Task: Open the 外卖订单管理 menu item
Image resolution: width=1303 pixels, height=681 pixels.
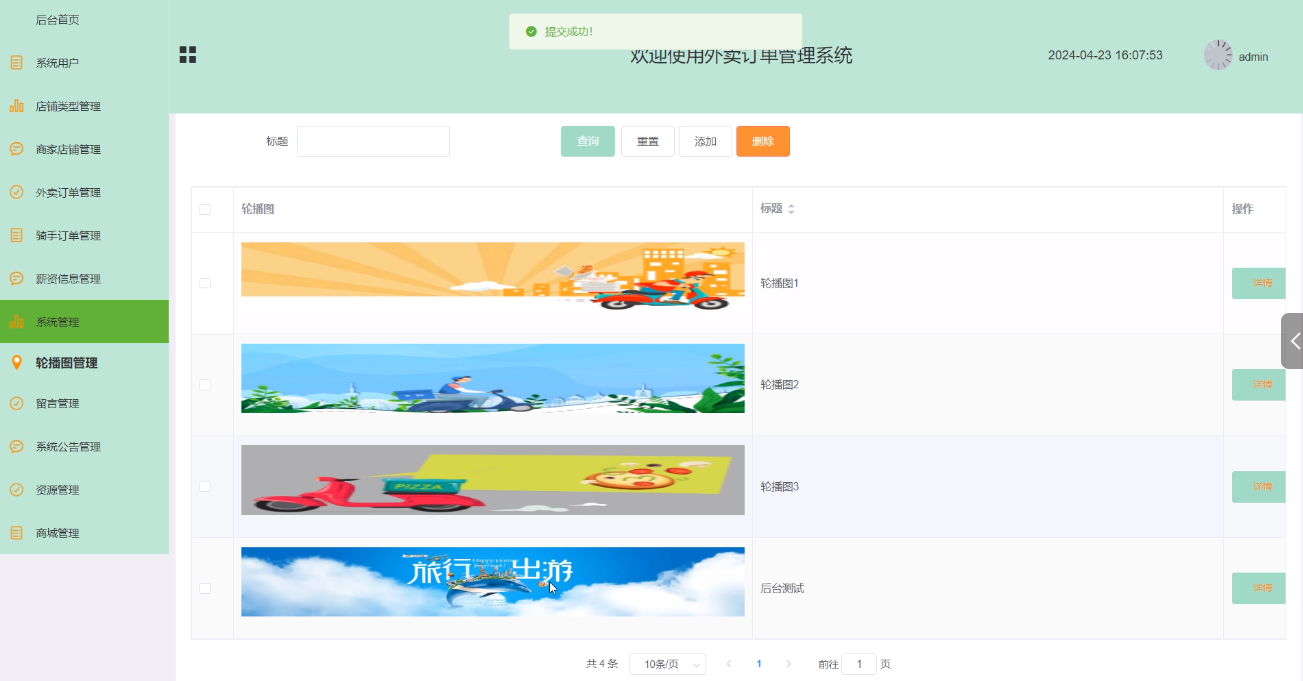Action: [x=84, y=192]
